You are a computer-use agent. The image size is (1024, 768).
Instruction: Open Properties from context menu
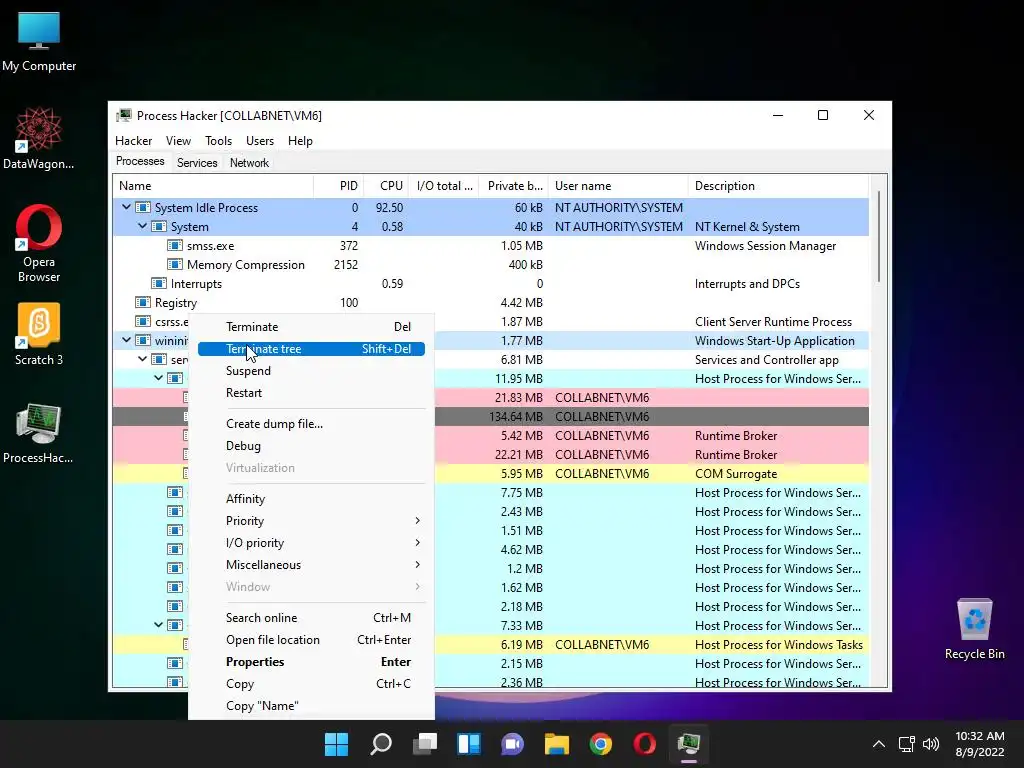point(312,662)
